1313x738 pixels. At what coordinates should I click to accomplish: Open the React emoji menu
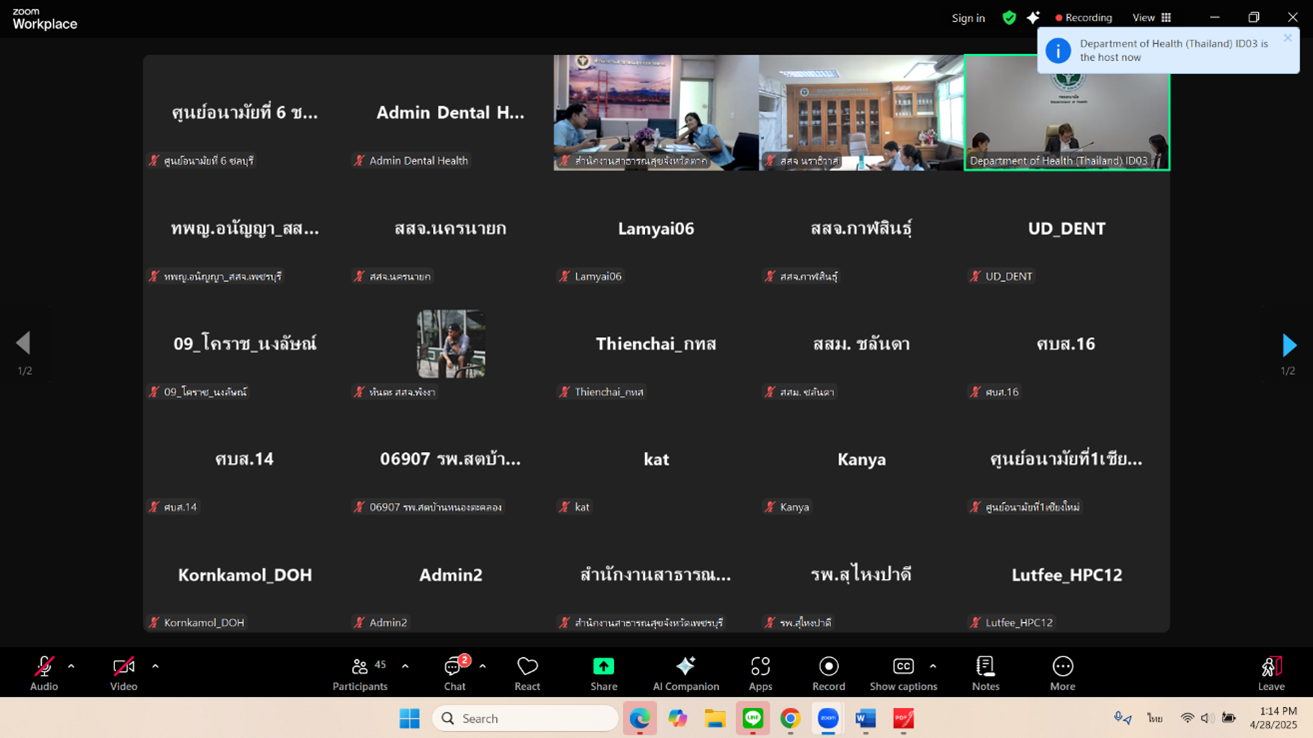[527, 673]
